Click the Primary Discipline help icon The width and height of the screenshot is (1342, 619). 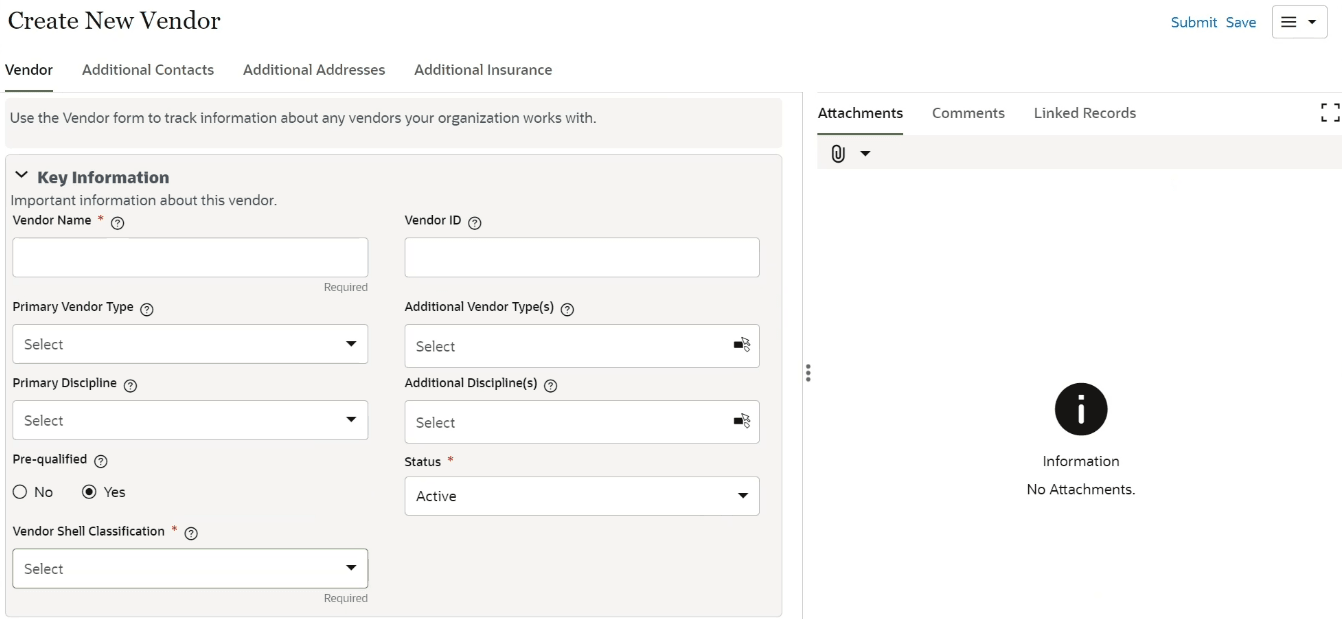click(x=130, y=385)
